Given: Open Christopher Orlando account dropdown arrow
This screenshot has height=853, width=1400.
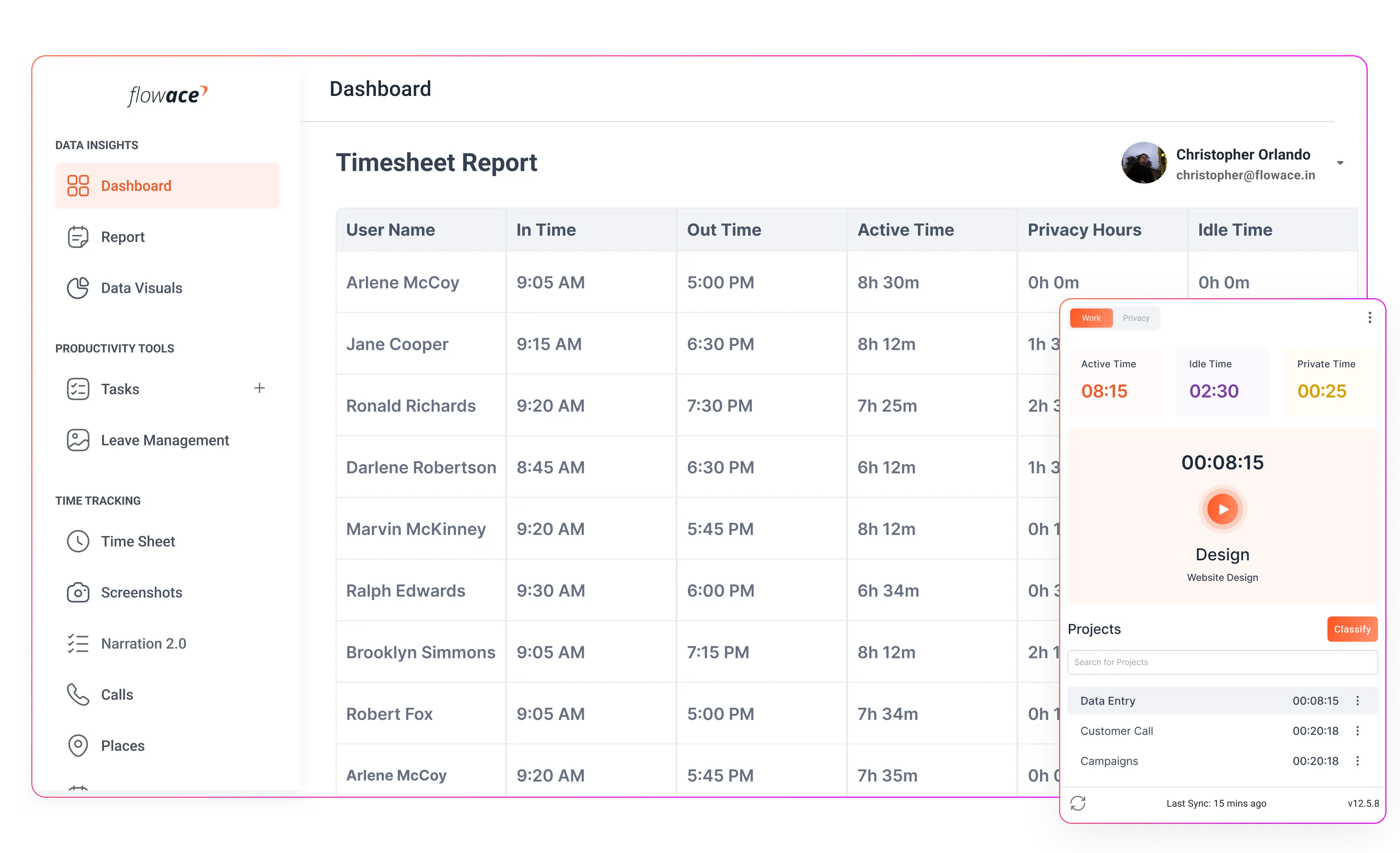Looking at the screenshot, I should 1340,163.
